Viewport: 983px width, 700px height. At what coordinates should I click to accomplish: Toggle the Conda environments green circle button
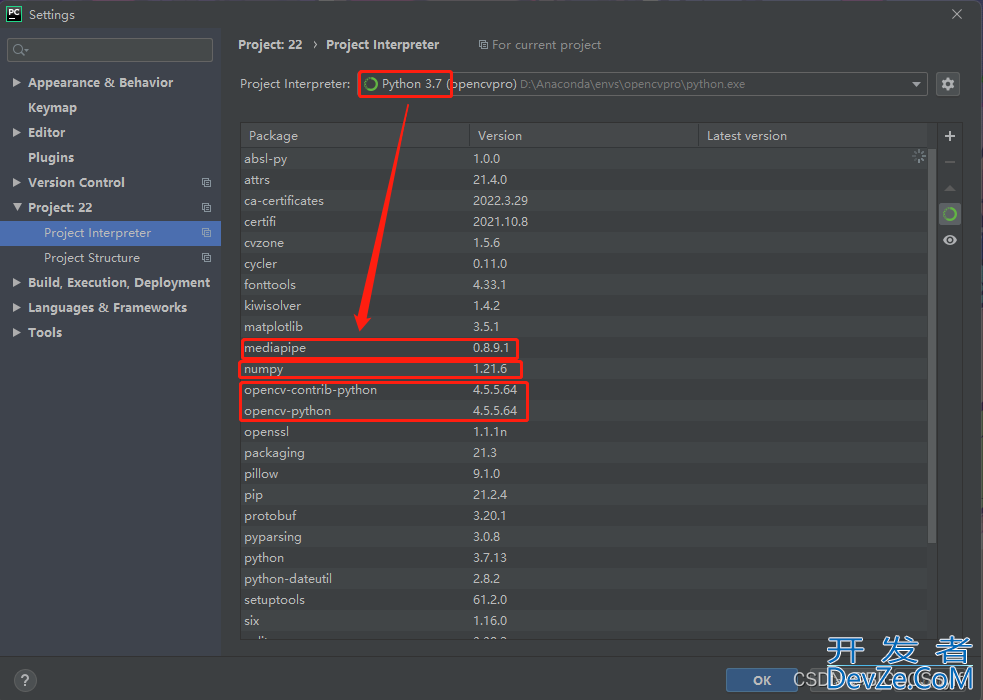[x=950, y=214]
